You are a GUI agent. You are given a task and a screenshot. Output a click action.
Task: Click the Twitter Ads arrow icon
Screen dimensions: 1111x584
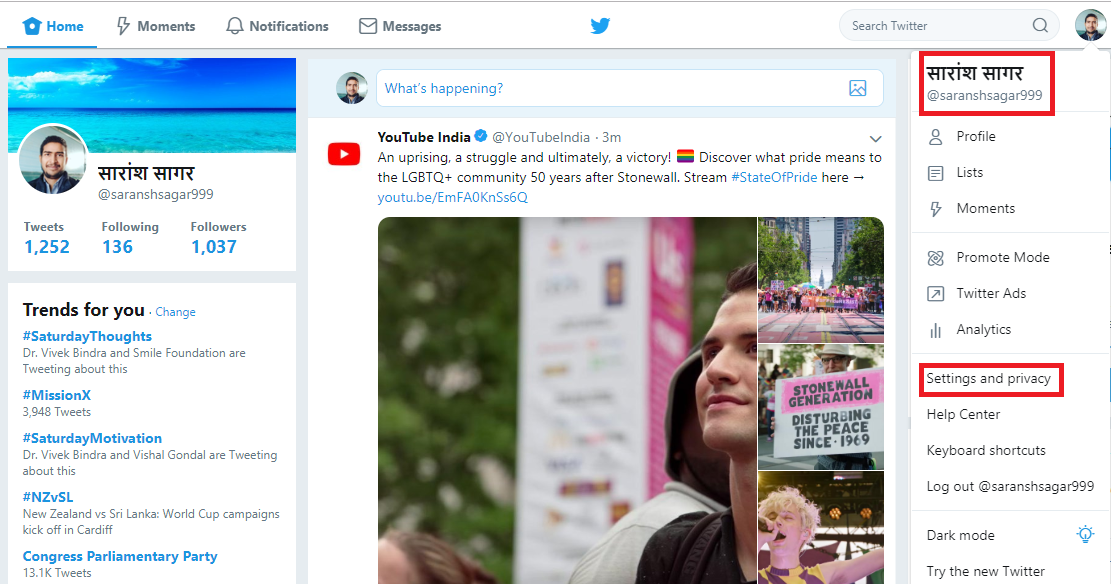[935, 293]
